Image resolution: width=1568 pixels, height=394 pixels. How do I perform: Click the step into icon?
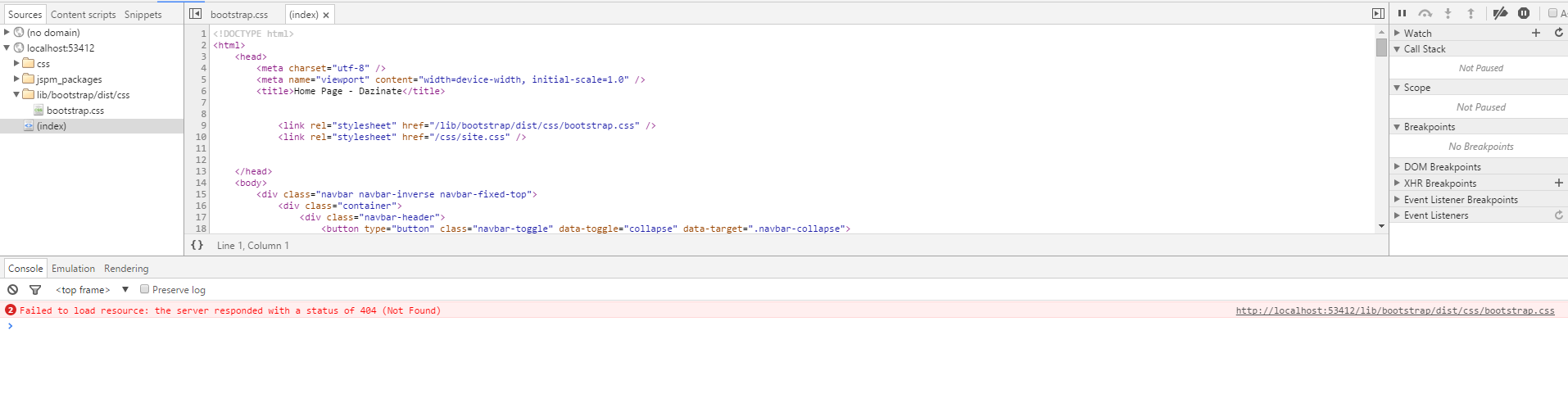(1448, 13)
